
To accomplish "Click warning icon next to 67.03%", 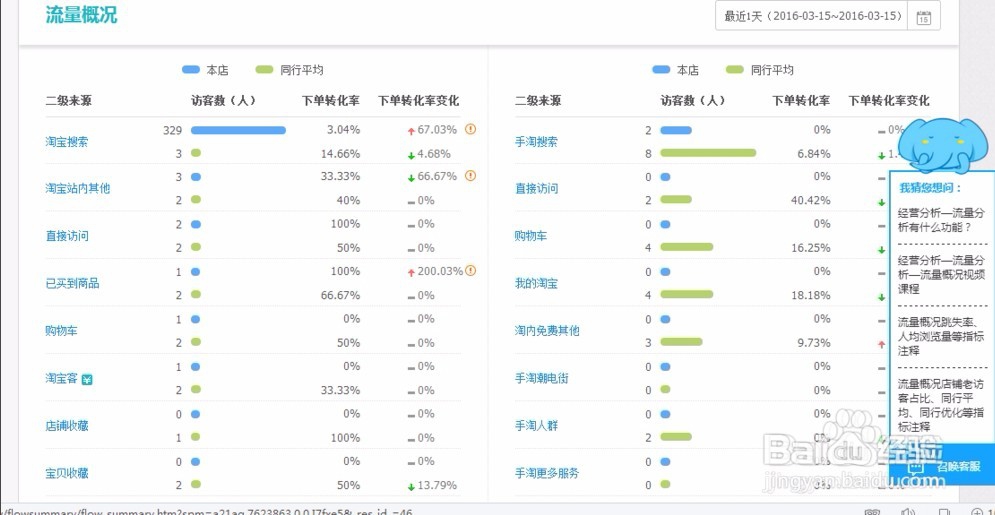I will [470, 129].
